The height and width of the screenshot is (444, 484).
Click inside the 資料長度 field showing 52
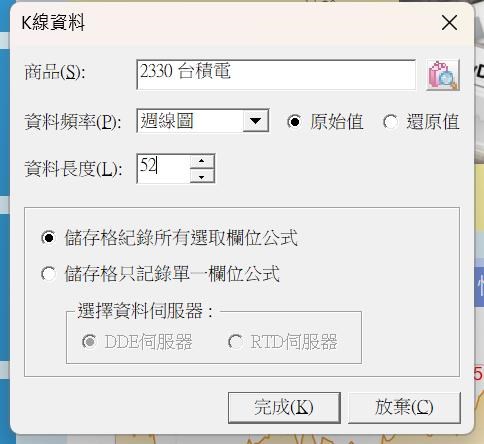163,168
